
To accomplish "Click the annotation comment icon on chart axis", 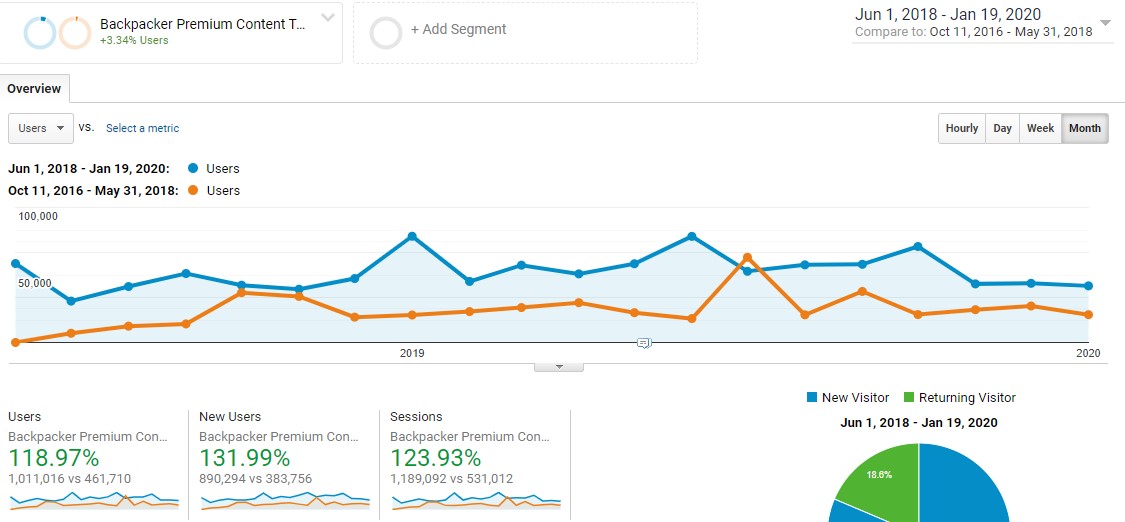I will (x=644, y=343).
